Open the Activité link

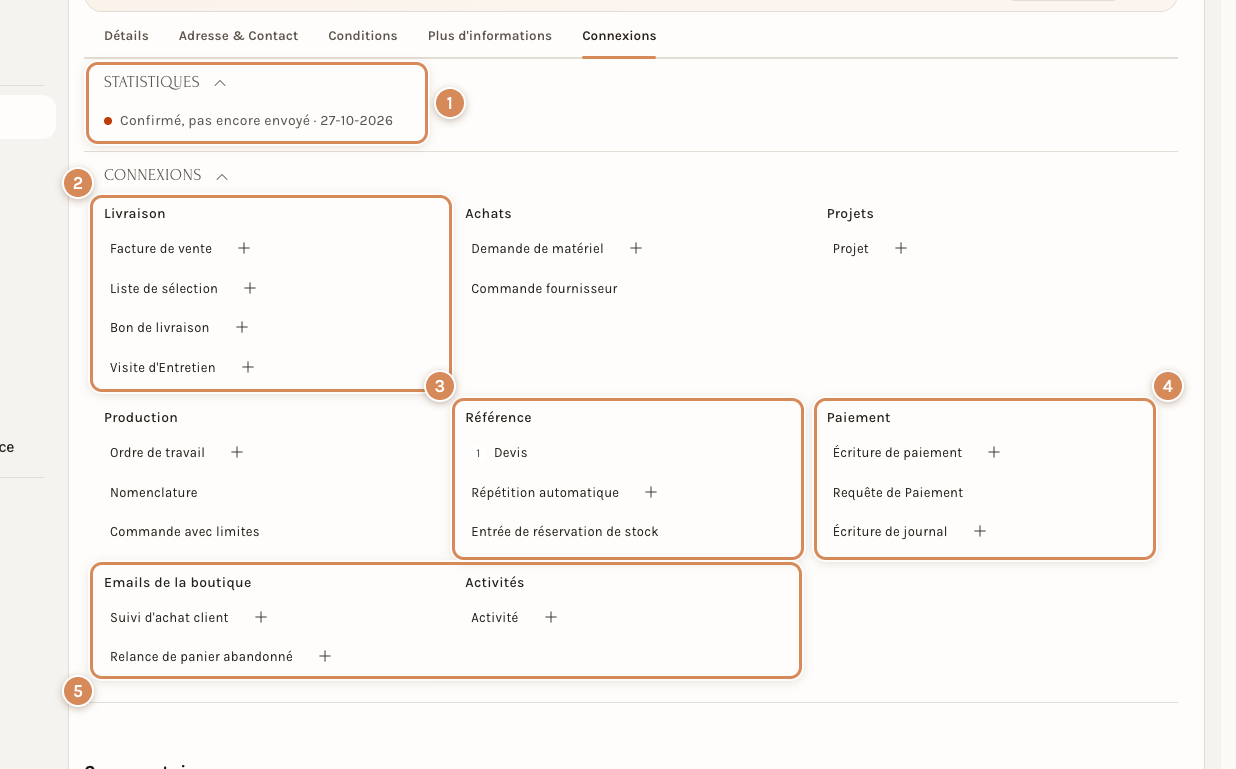tap(495, 618)
